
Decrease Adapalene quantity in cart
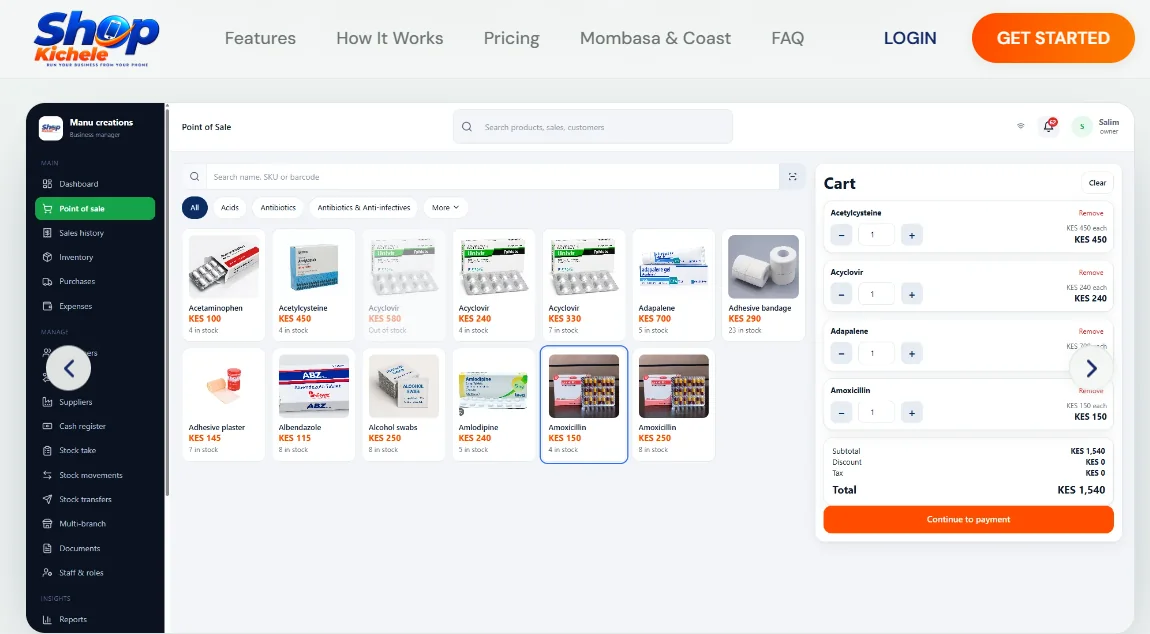841,354
